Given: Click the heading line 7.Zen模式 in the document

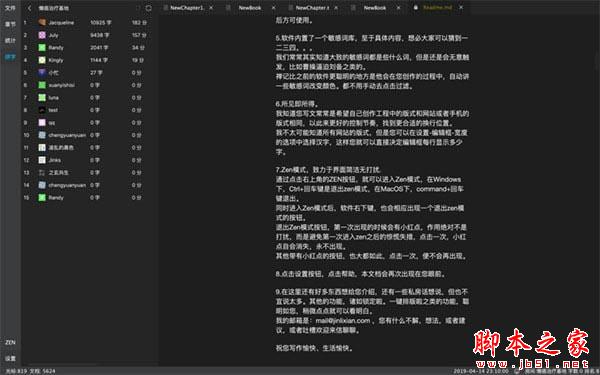Looking at the screenshot, I should coord(328,170).
